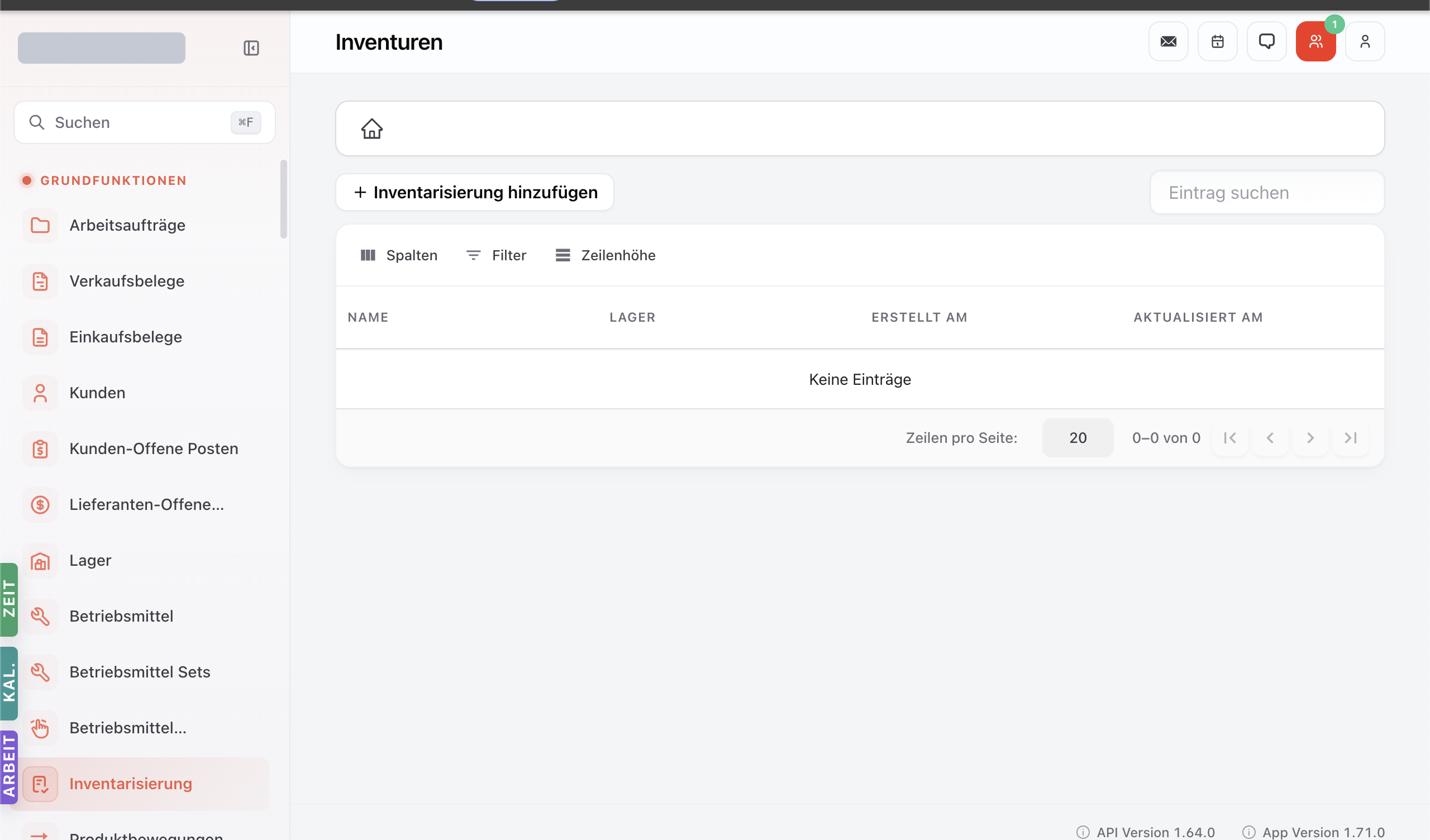Click the Lieferanten-Offene dollar icon
This screenshot has height=840, width=1430.
click(x=40, y=504)
